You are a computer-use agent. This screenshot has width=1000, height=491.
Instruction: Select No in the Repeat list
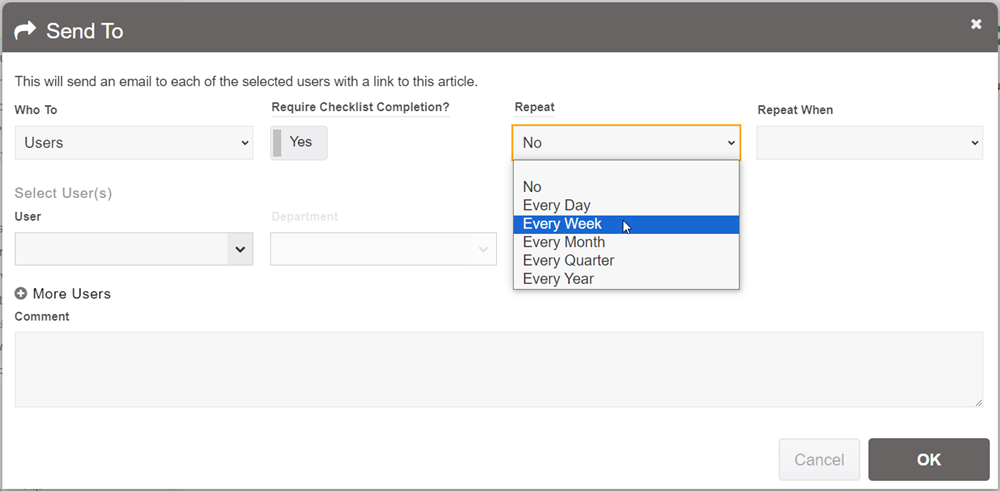click(532, 187)
